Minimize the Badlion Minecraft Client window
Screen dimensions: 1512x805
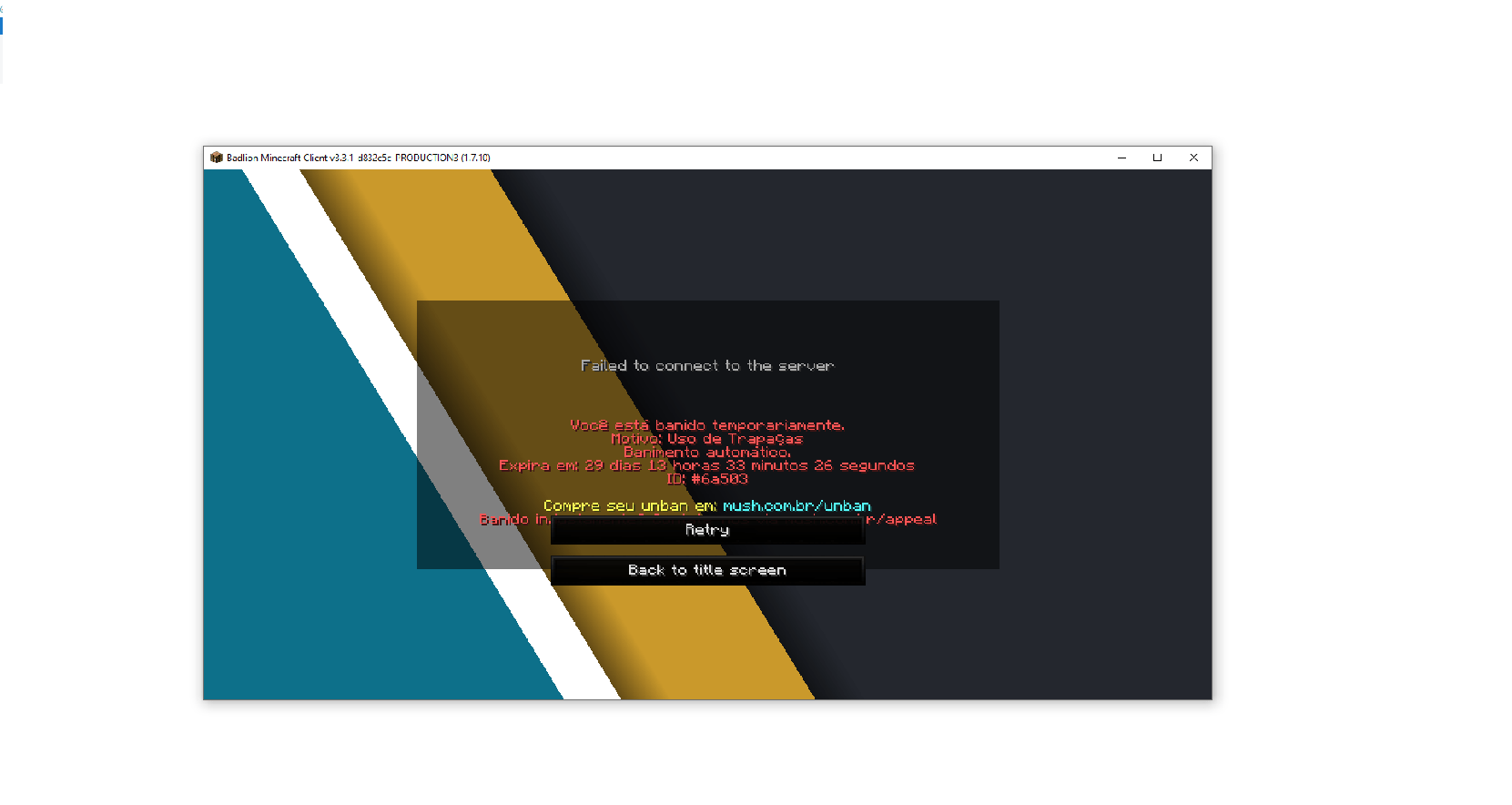click(1121, 158)
